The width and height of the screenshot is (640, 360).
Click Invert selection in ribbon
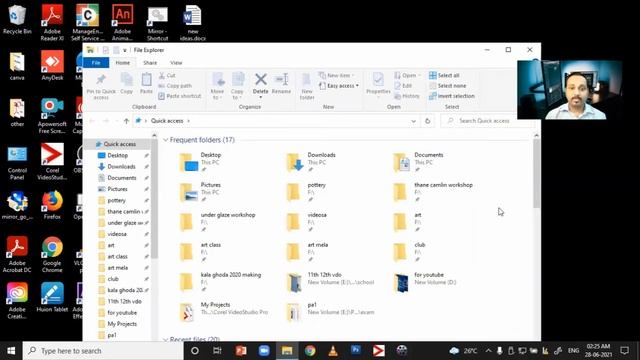point(451,96)
